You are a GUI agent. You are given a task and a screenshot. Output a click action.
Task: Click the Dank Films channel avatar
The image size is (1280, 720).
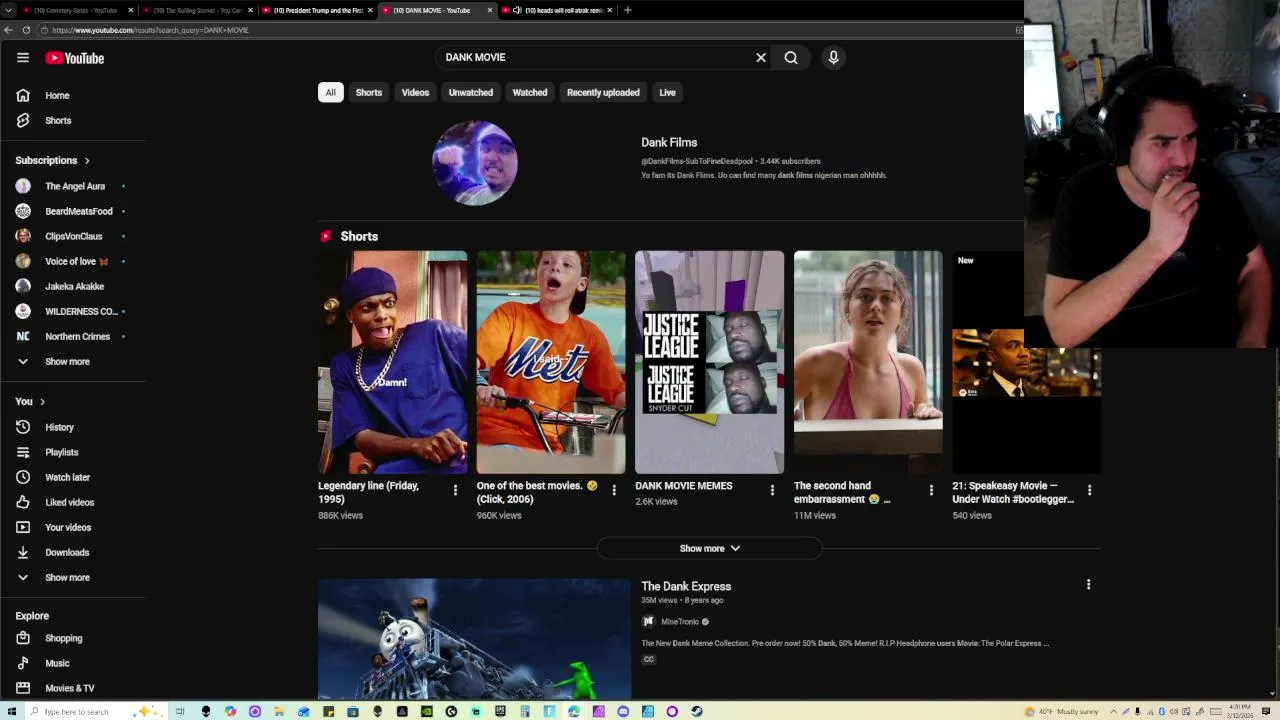tap(475, 163)
